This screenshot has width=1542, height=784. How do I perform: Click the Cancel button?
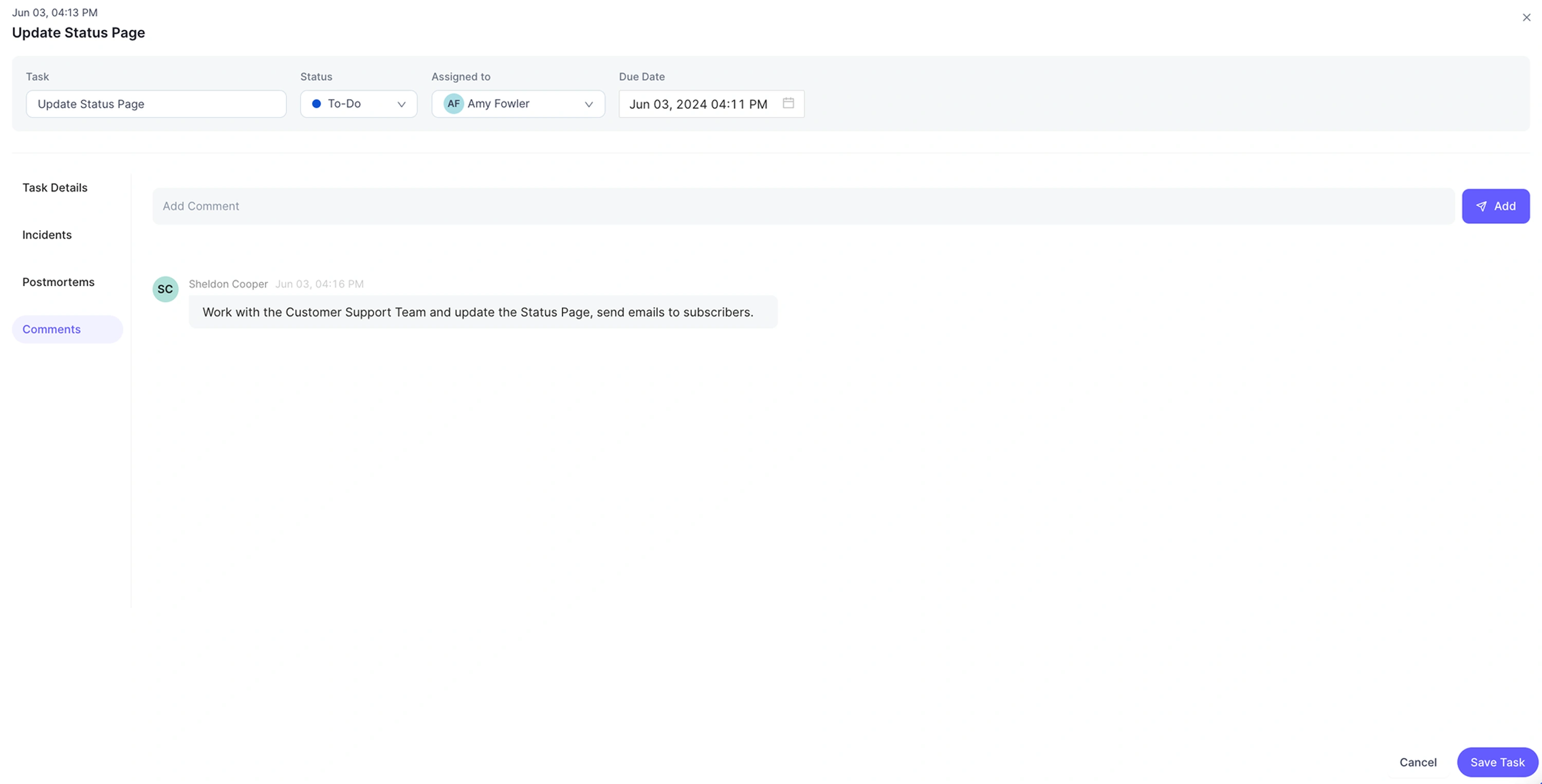[1418, 762]
